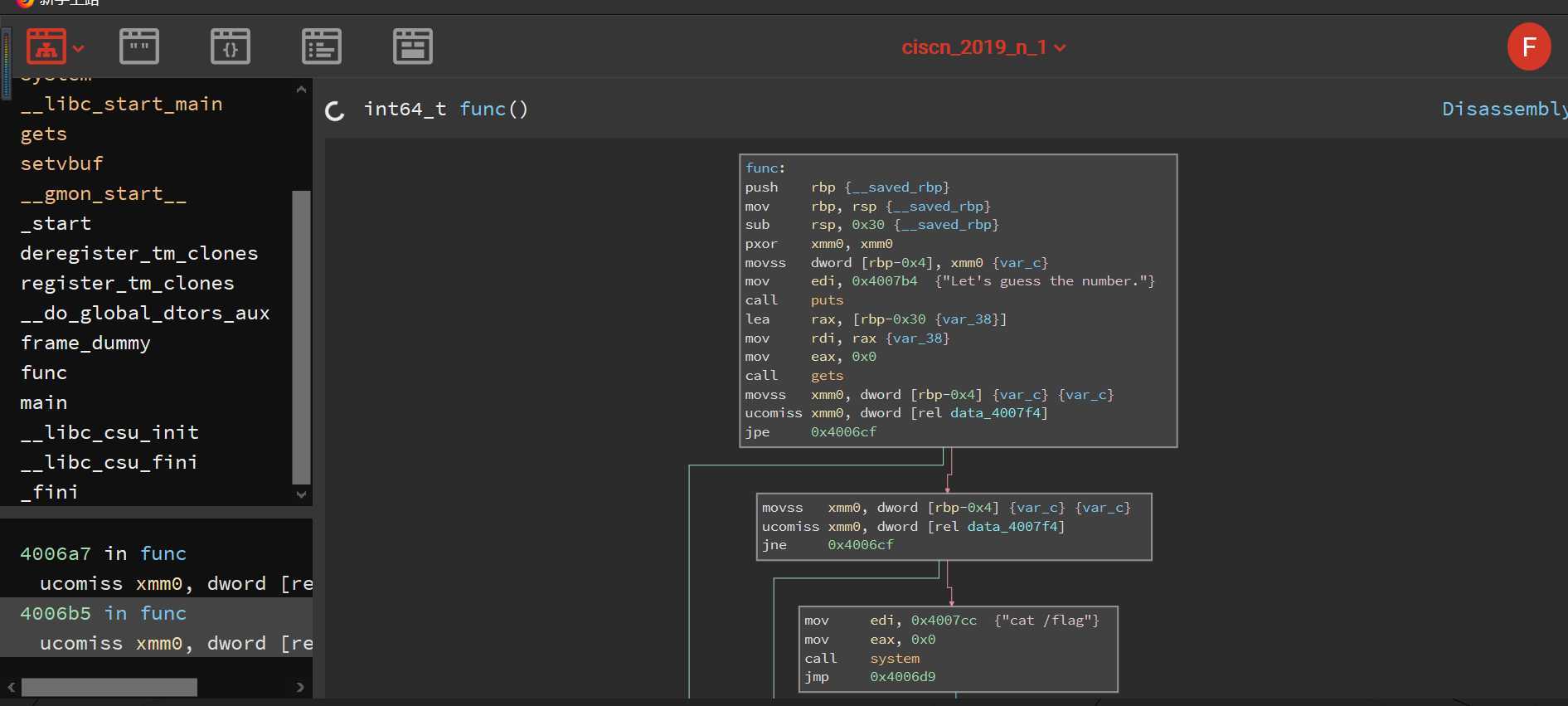This screenshot has width=1568, height=706.
Task: Expand the graph view dropdown chevron
Action: pos(79,48)
